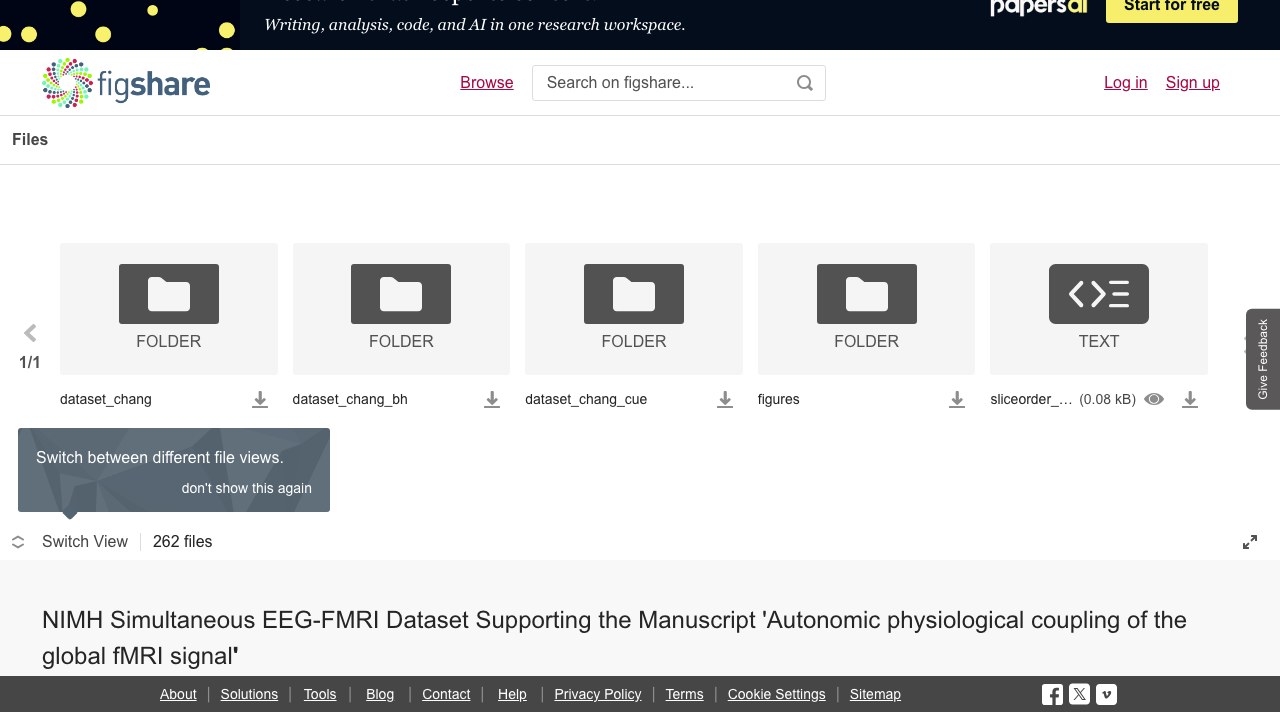Viewport: 1280px width, 720px height.
Task: Open the dataset_chang_cue folder thumbnail
Action: click(634, 309)
